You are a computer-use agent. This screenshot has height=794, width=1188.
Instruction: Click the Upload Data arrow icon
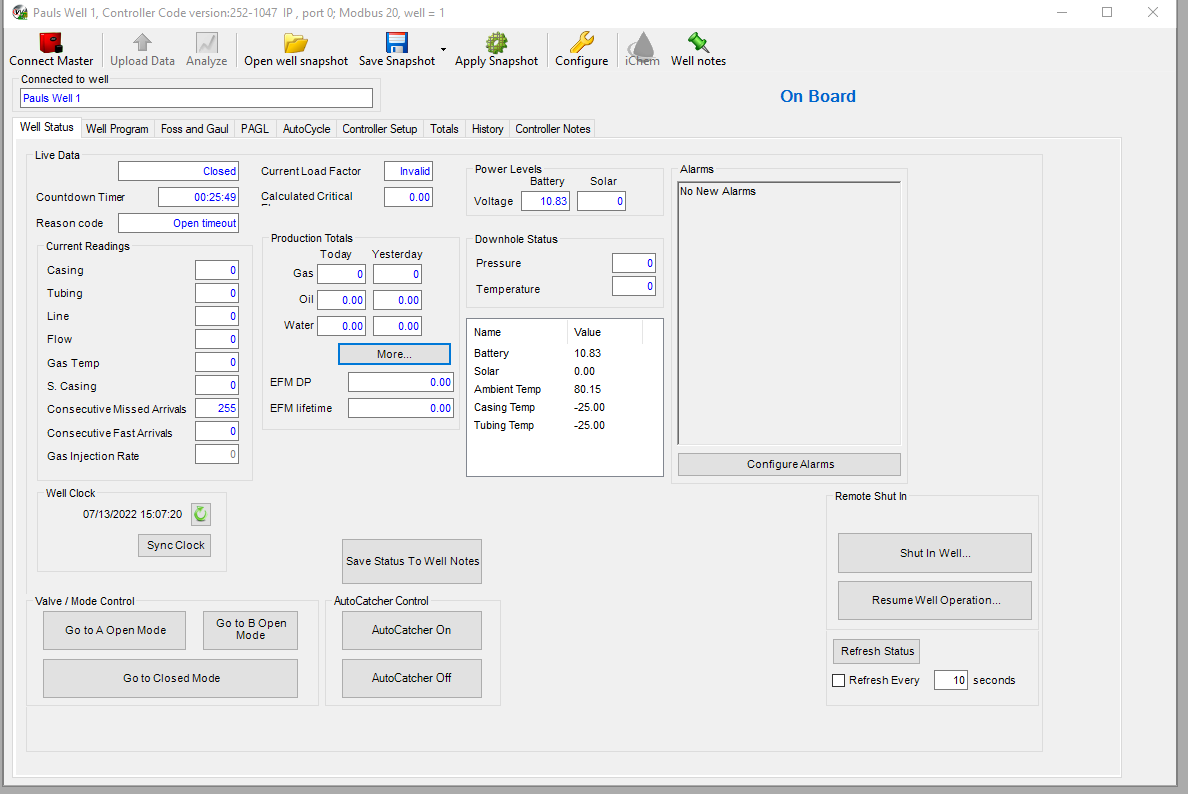[x=142, y=42]
